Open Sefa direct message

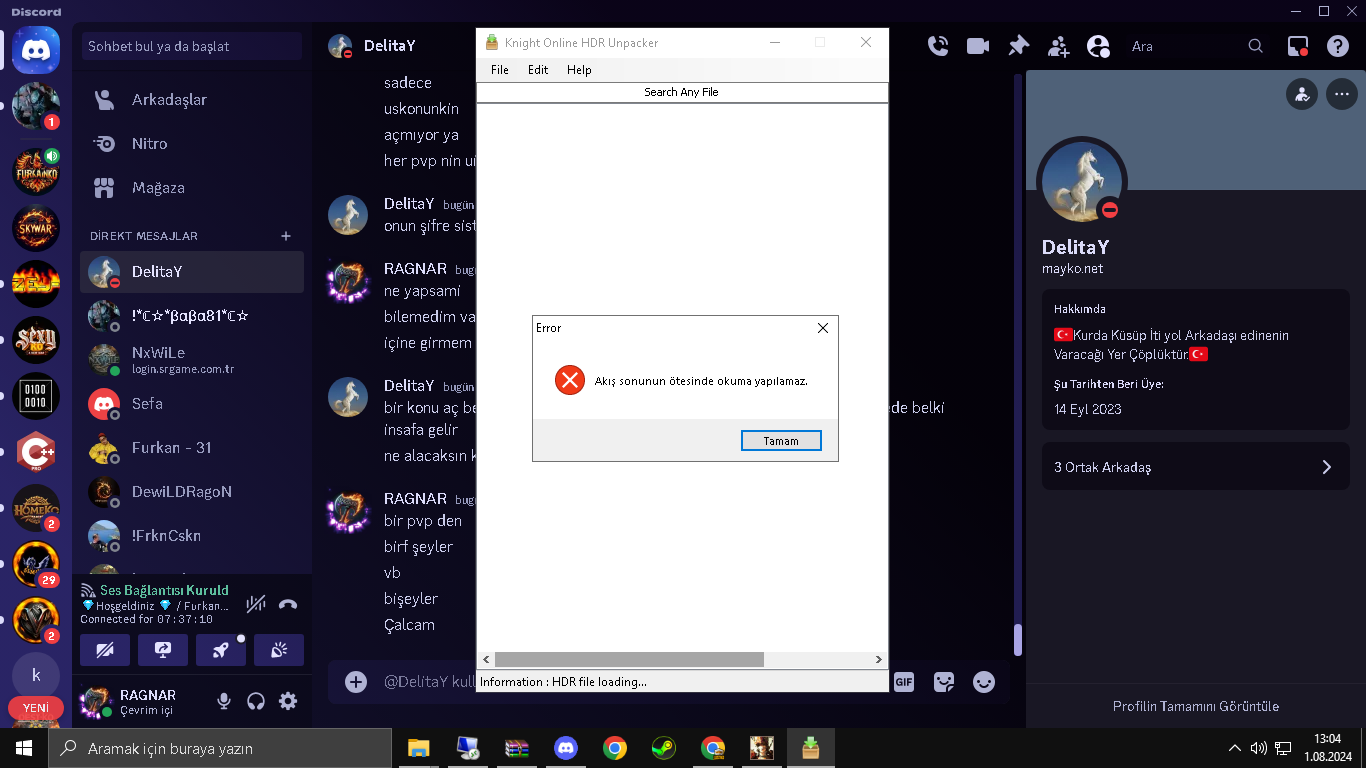pyautogui.click(x=192, y=404)
